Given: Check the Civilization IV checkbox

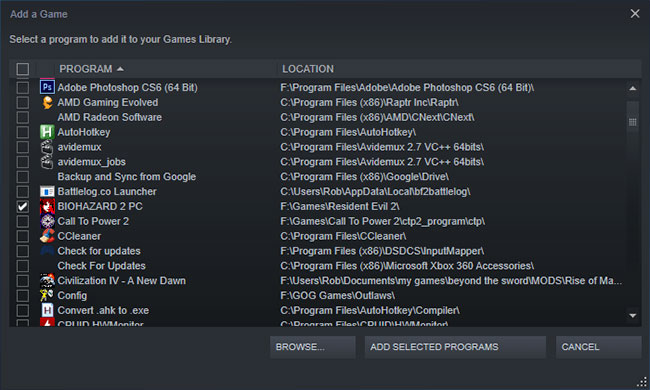Looking at the screenshot, I should pyautogui.click(x=23, y=281).
